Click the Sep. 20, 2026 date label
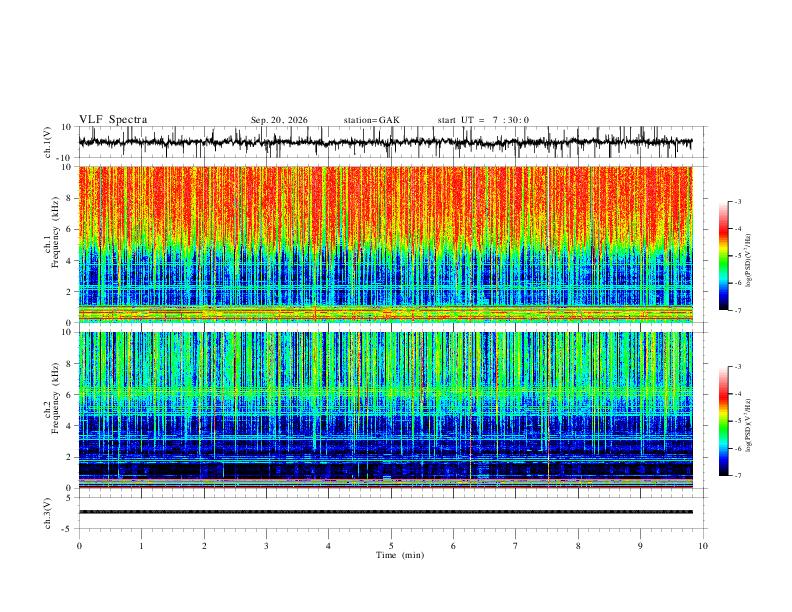Viewport: 792px width, 612px height. (x=279, y=120)
